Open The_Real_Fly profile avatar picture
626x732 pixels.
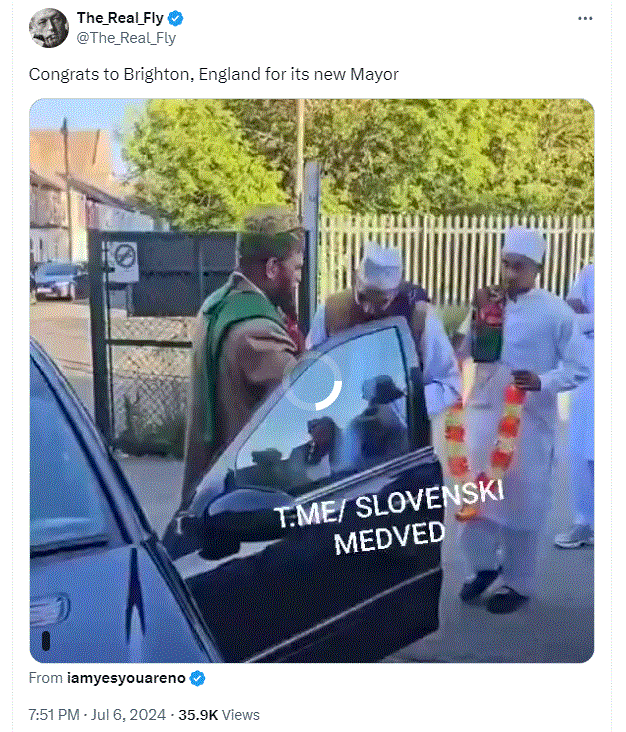tap(49, 28)
